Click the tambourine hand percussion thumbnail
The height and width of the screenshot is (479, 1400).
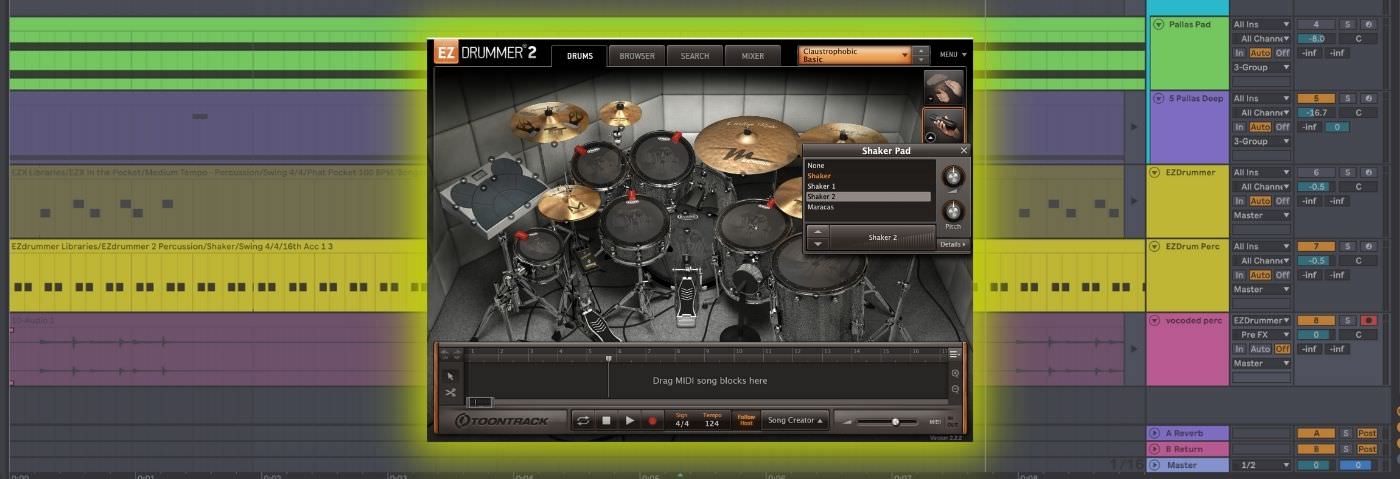click(943, 86)
